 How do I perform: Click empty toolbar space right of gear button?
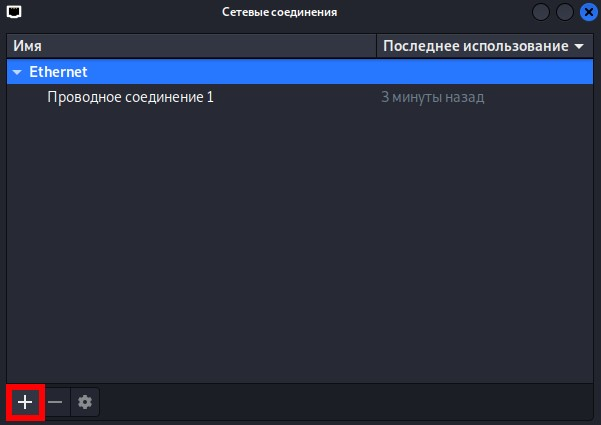tap(345, 402)
